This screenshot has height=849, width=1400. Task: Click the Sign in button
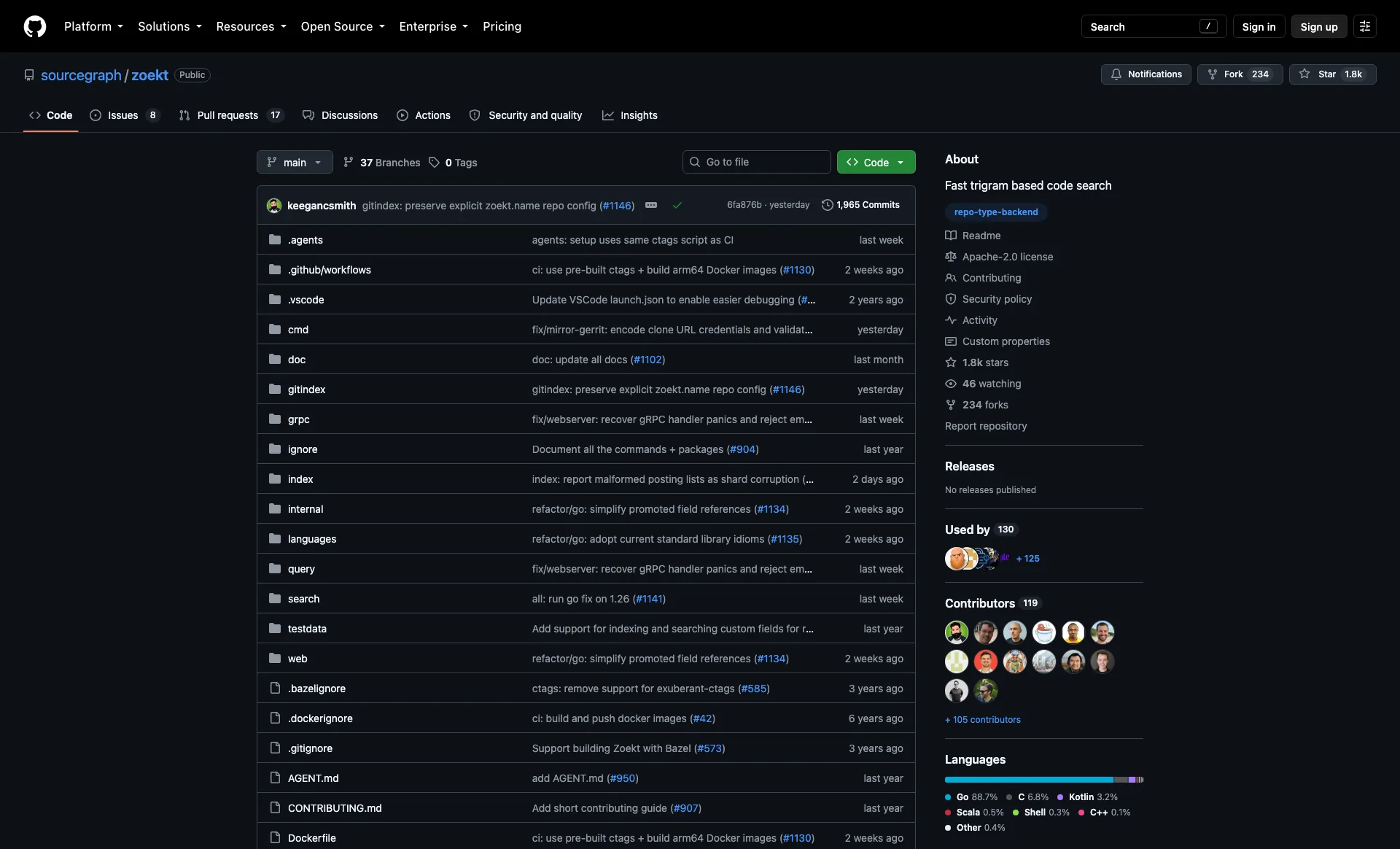tap(1259, 26)
